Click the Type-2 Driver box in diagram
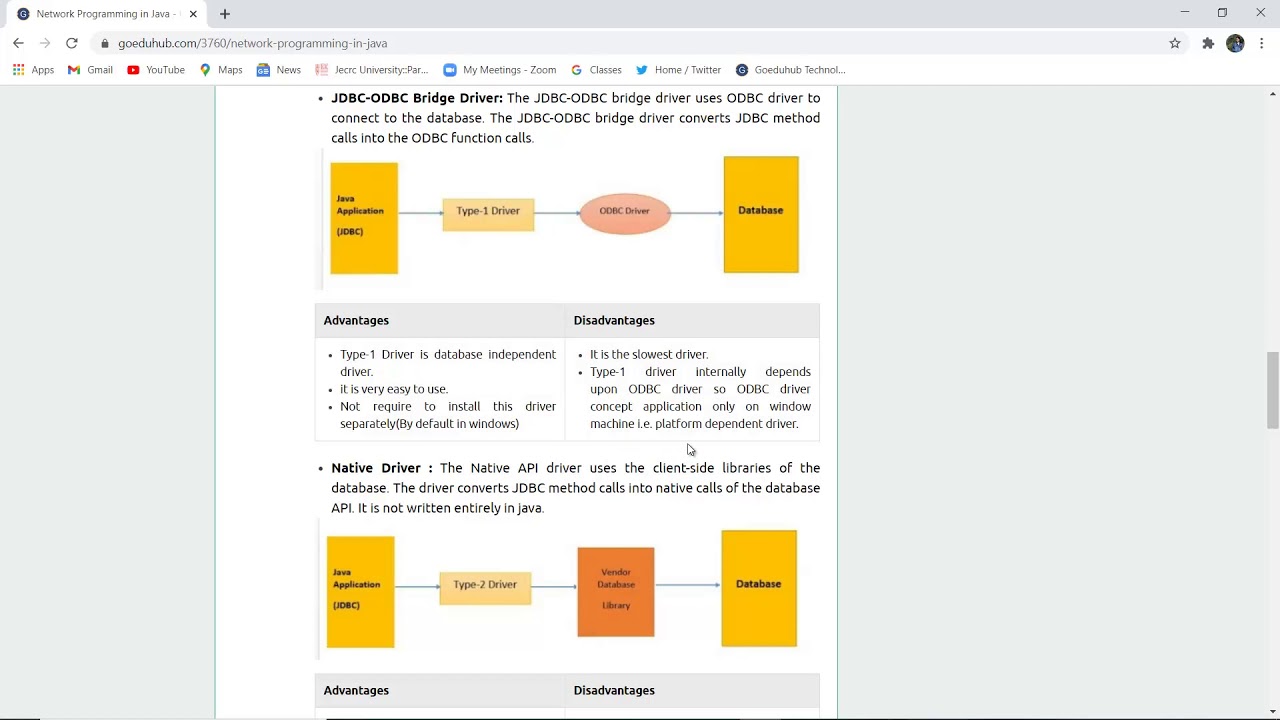 click(x=485, y=587)
